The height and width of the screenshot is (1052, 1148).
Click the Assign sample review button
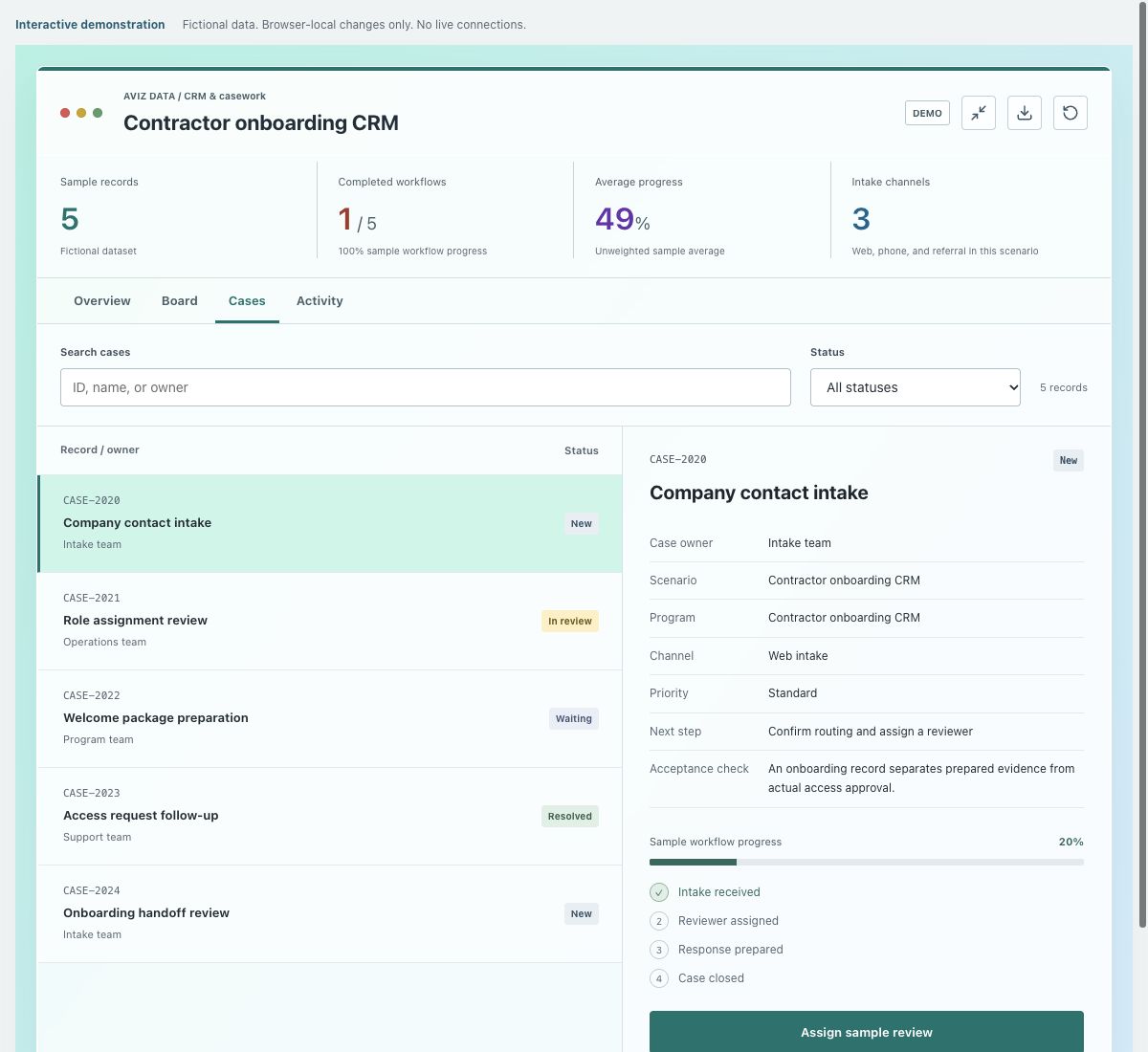click(x=867, y=1032)
